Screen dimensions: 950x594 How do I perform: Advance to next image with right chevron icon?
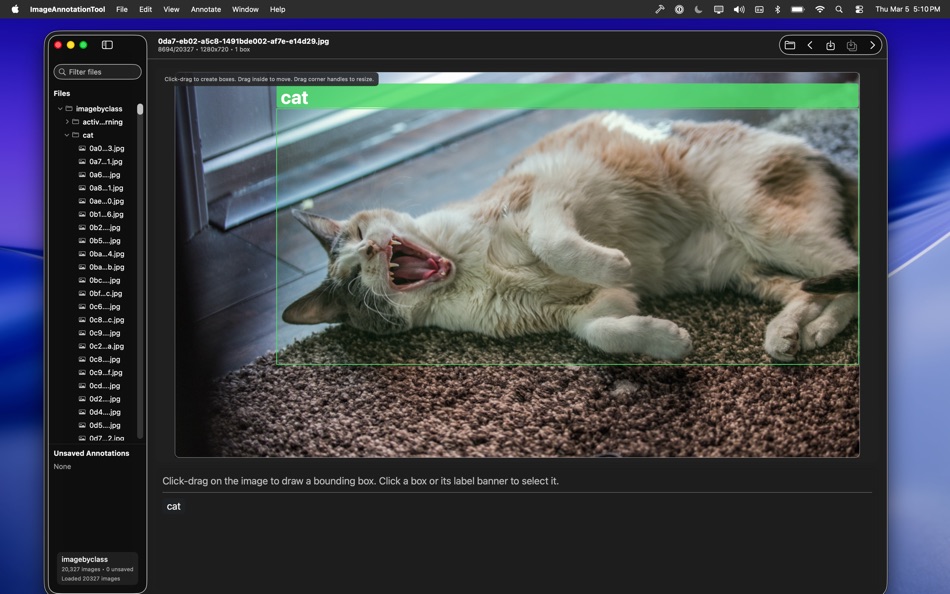tap(871, 45)
